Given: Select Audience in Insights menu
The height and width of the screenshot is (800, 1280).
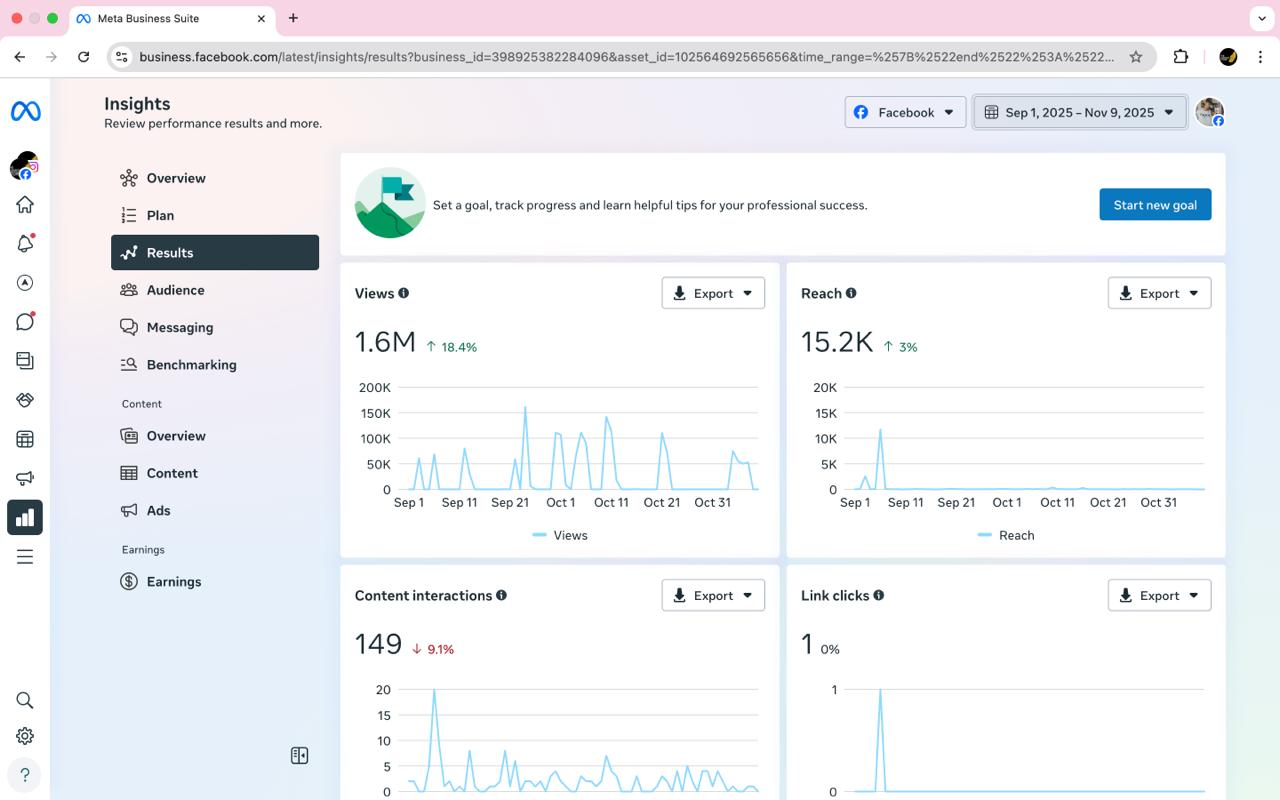Looking at the screenshot, I should click(175, 290).
